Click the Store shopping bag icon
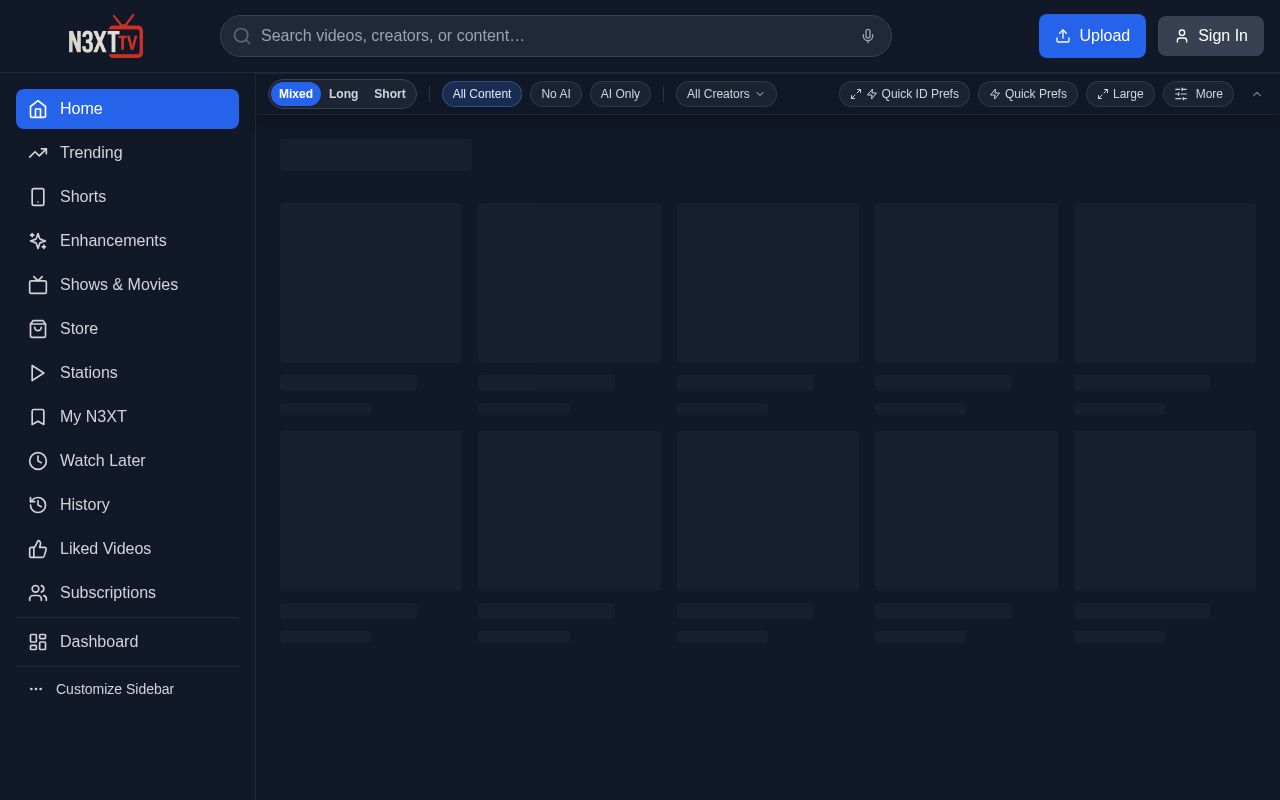The image size is (1280, 800). (x=38, y=329)
